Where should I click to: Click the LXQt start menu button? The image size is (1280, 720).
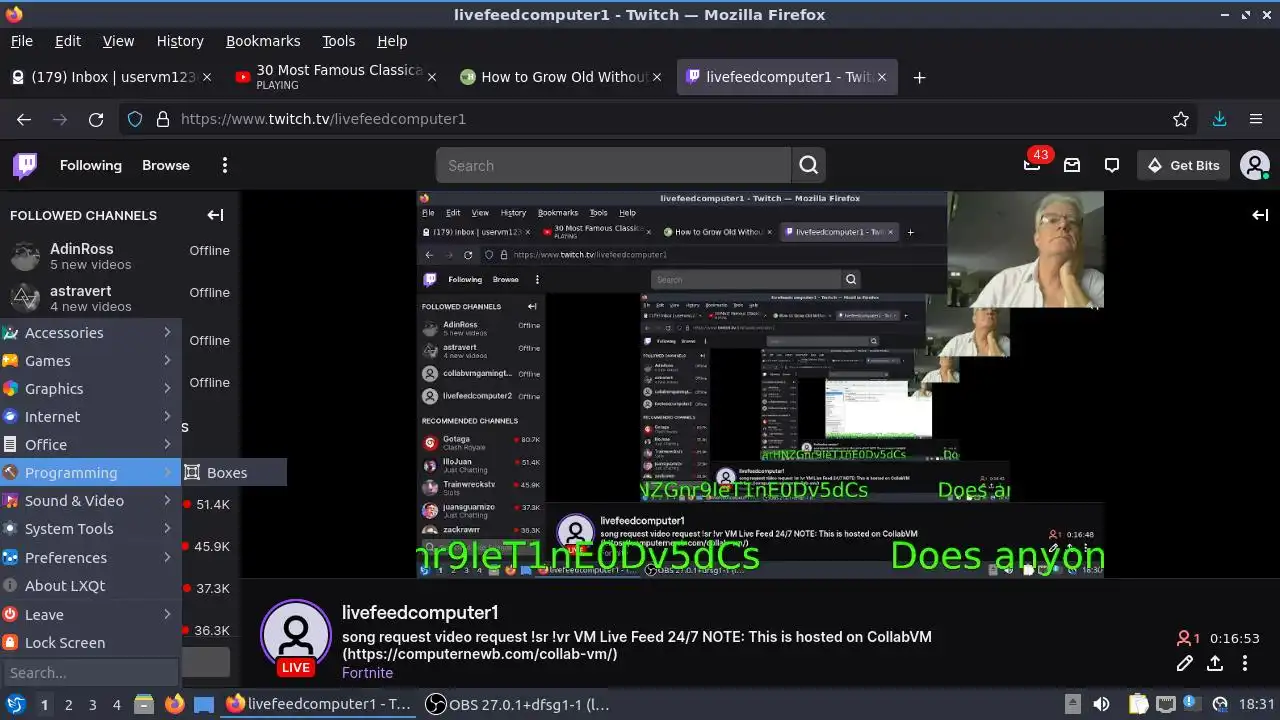pos(16,704)
